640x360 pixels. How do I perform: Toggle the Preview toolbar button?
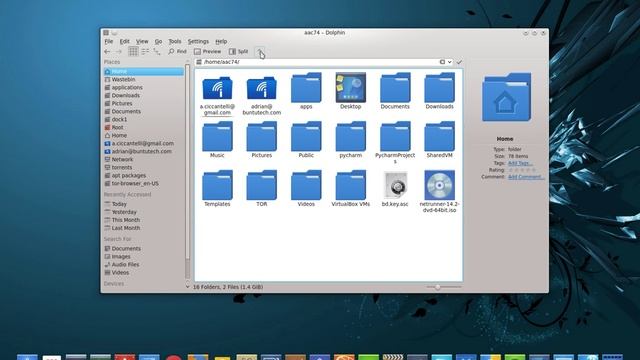point(207,51)
